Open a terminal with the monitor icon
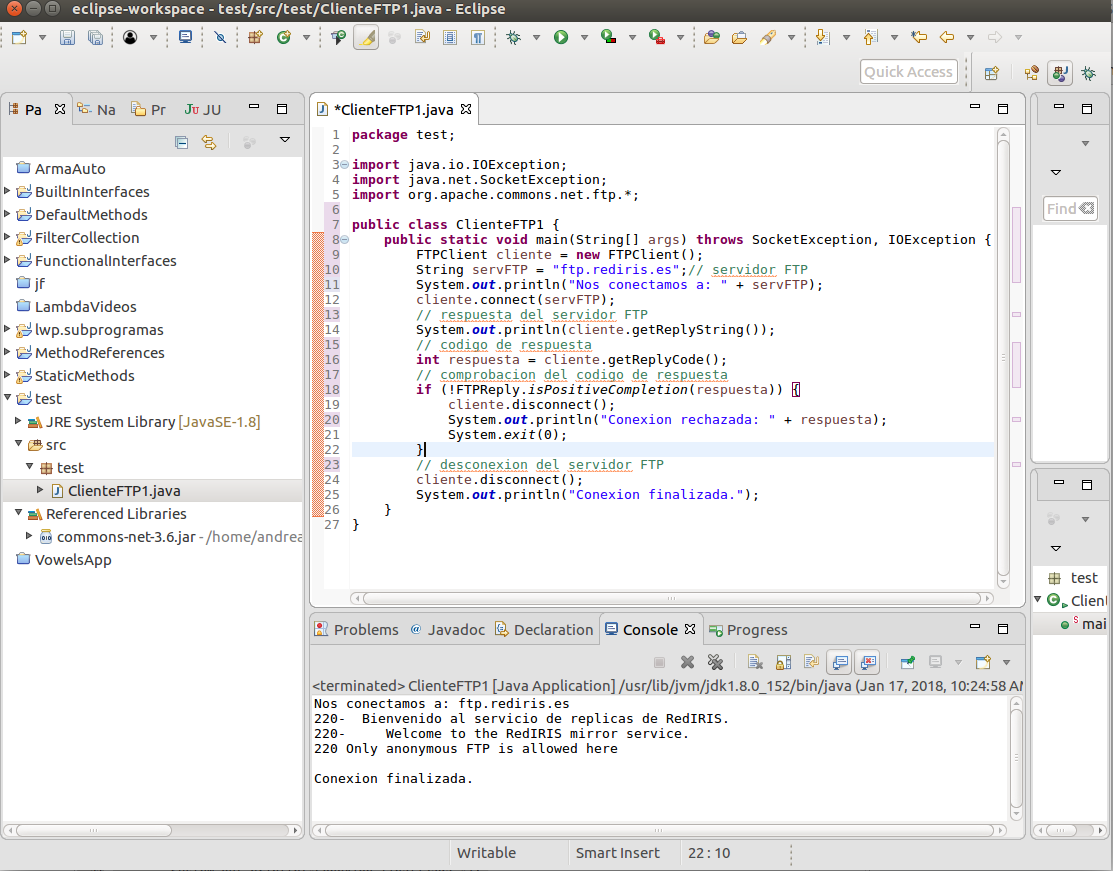 [x=185, y=37]
